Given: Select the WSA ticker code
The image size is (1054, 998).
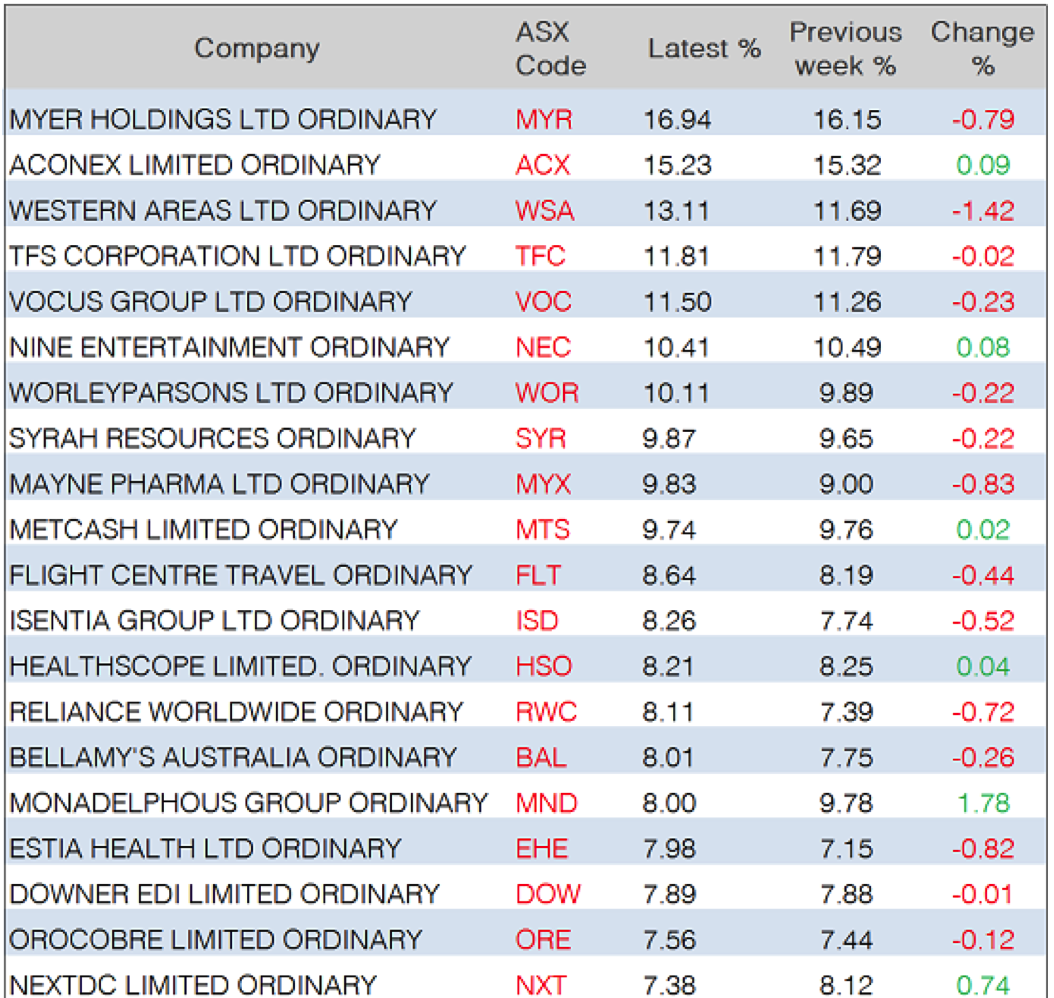Looking at the screenshot, I should point(545,211).
